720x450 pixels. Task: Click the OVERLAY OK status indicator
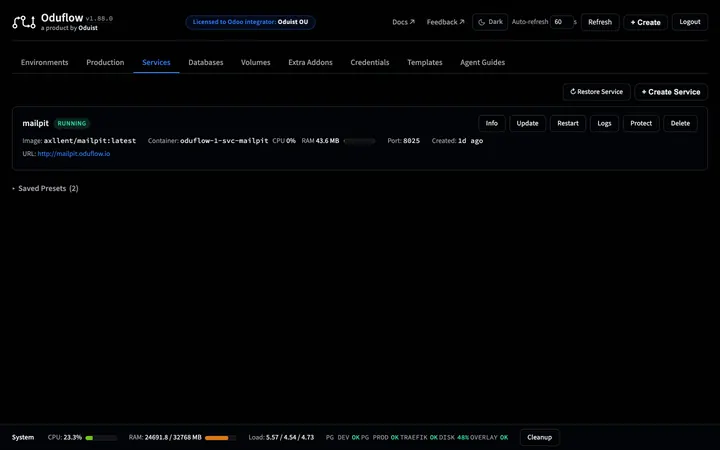click(x=489, y=438)
